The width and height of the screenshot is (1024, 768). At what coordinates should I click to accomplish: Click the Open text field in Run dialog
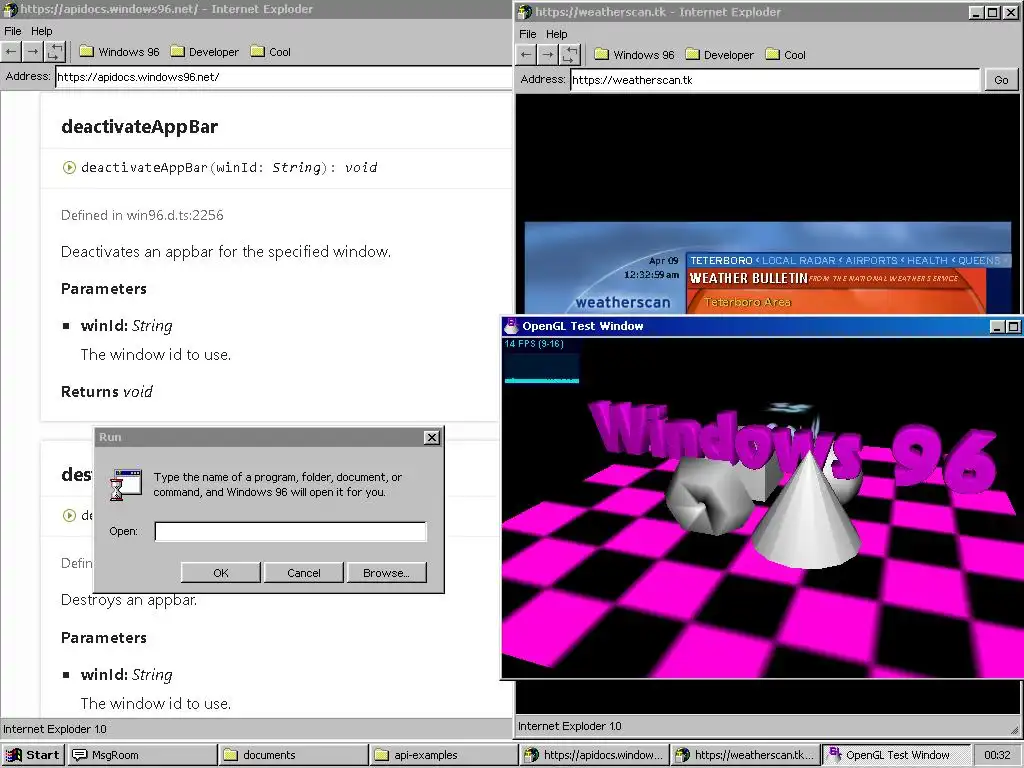point(291,531)
